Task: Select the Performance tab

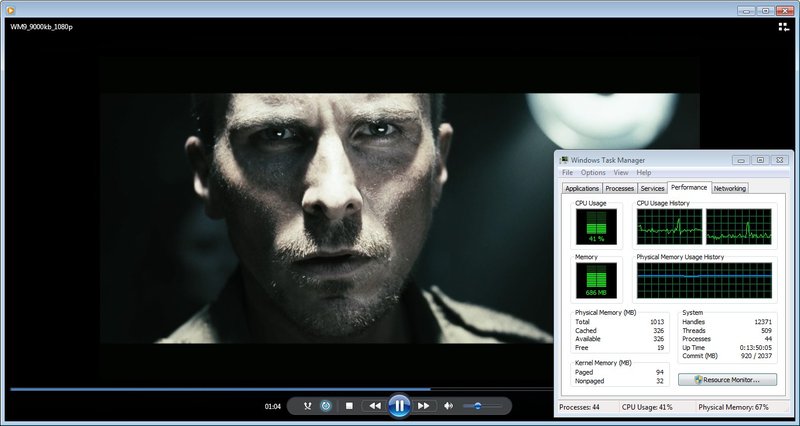Action: (689, 187)
